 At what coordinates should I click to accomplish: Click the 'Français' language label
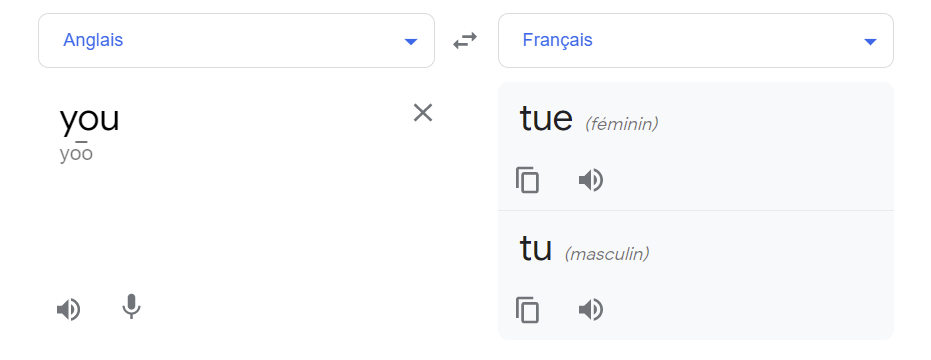tap(558, 40)
